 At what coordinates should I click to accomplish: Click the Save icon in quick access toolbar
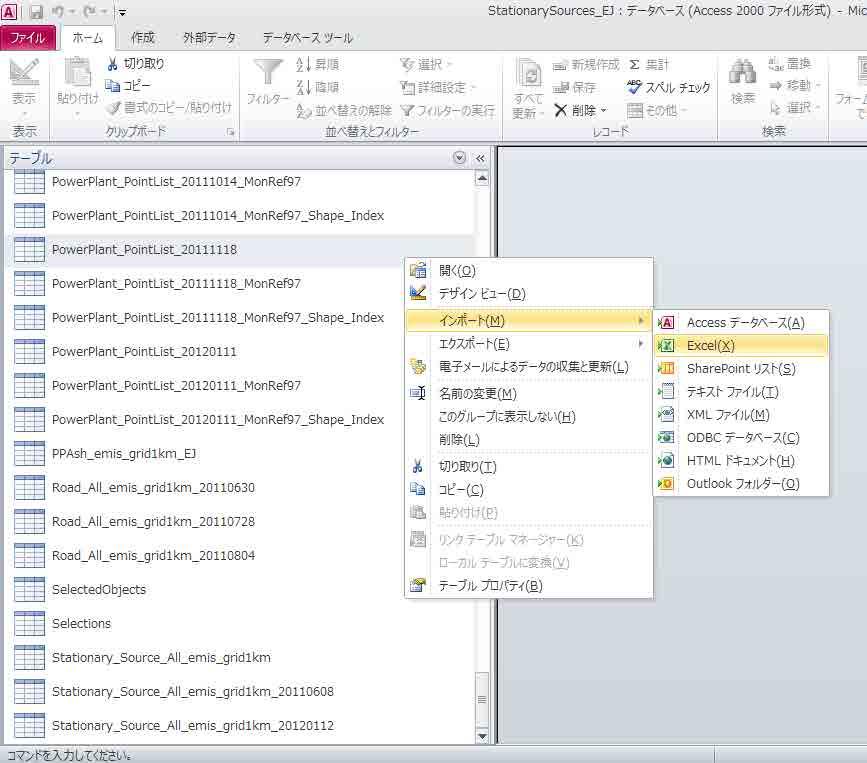click(36, 12)
